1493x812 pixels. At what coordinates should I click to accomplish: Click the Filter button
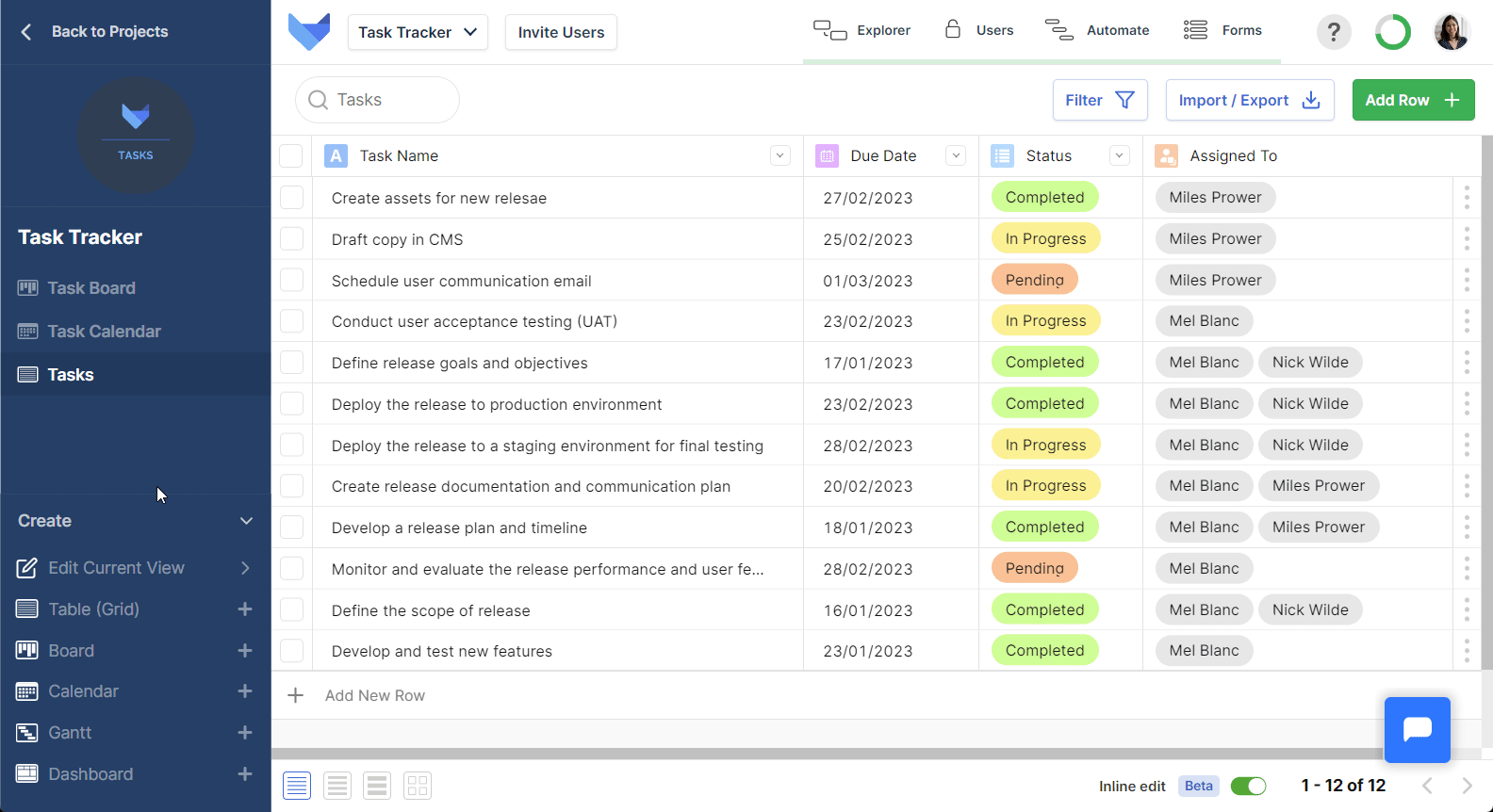1100,100
